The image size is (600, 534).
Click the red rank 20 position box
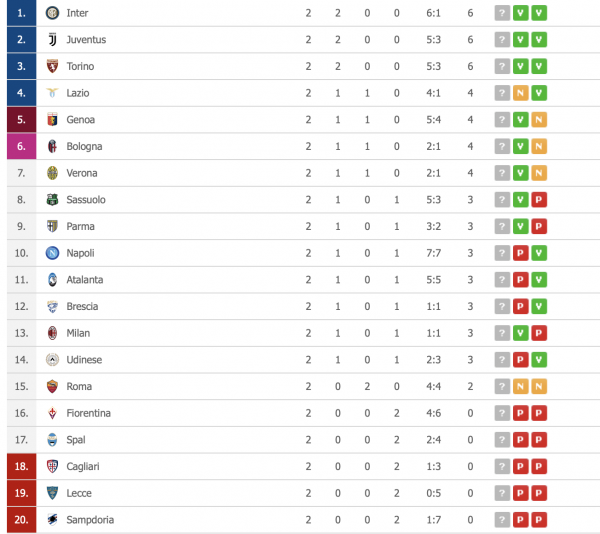click(21, 520)
